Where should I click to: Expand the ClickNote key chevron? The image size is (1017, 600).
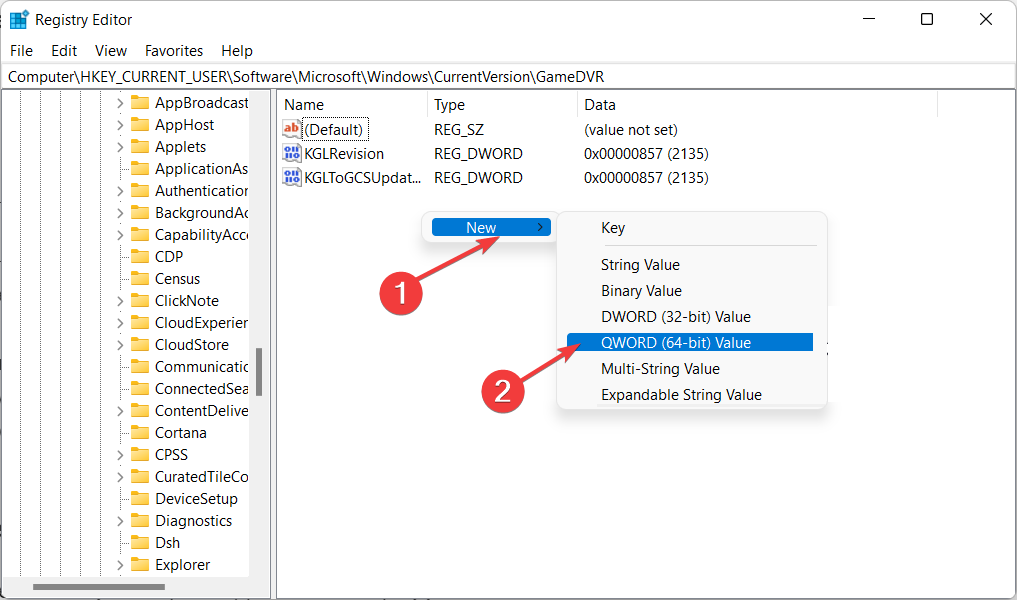tap(120, 302)
